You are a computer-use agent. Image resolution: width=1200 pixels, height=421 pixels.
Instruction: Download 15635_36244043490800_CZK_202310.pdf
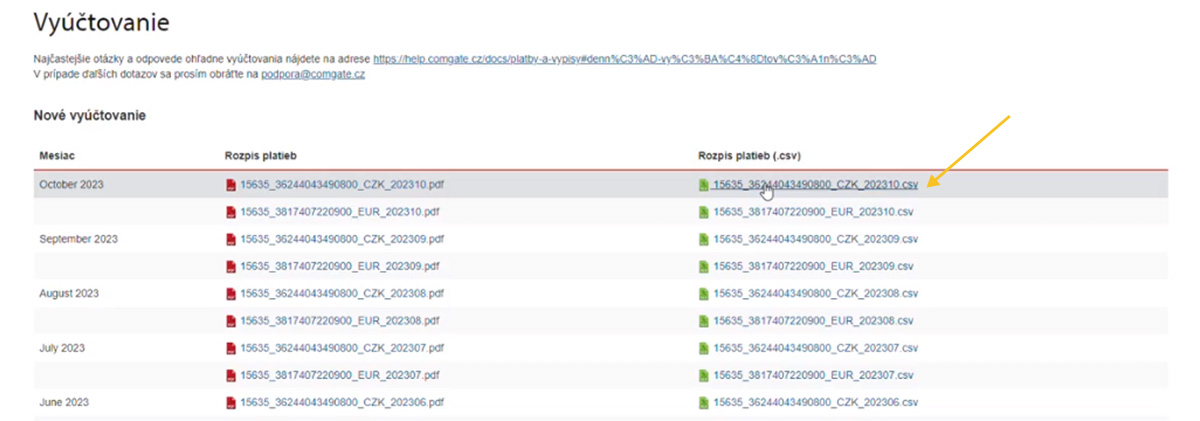(x=342, y=185)
